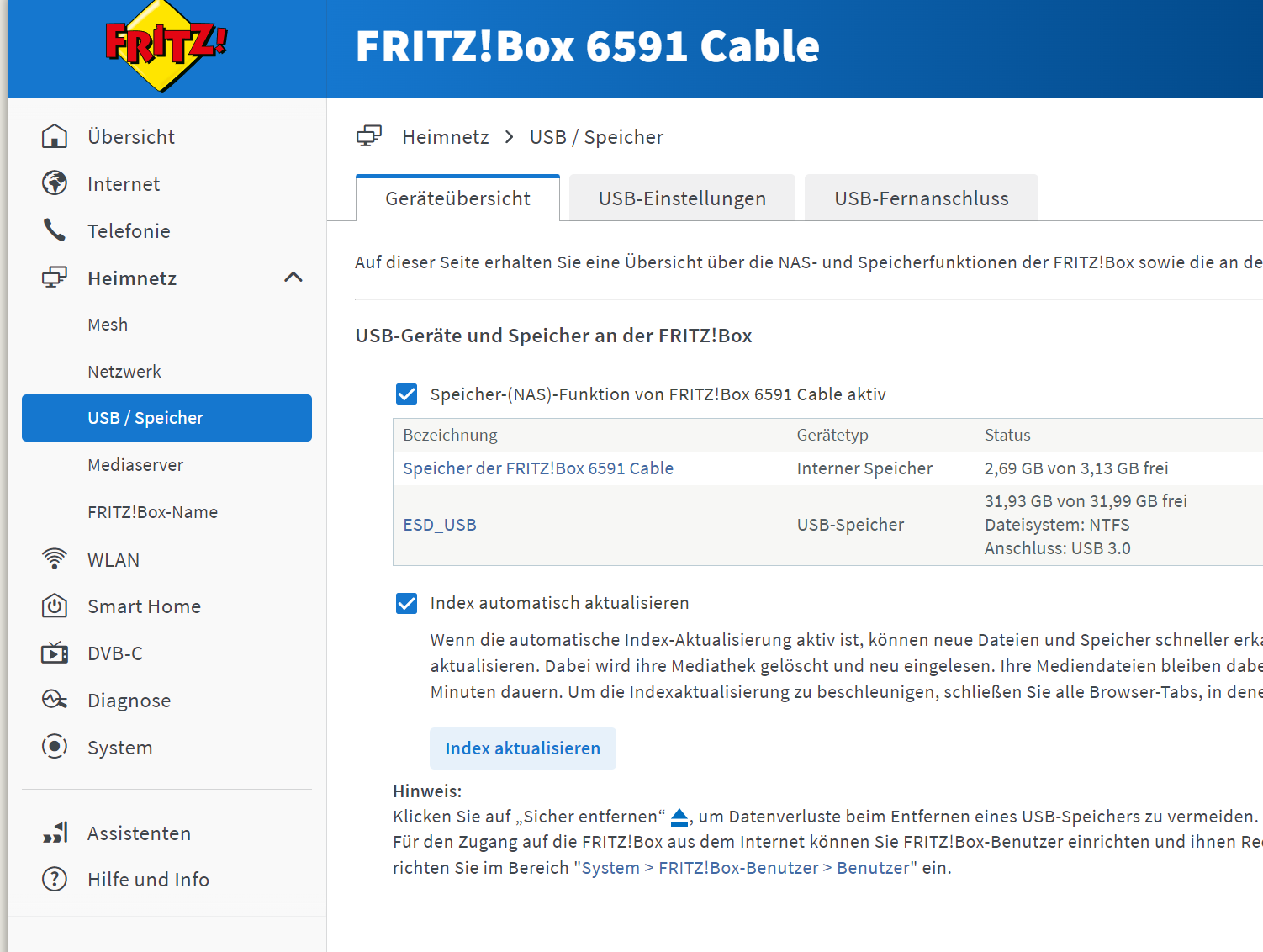
Task: Click the Assistenten icon
Action: [x=55, y=833]
